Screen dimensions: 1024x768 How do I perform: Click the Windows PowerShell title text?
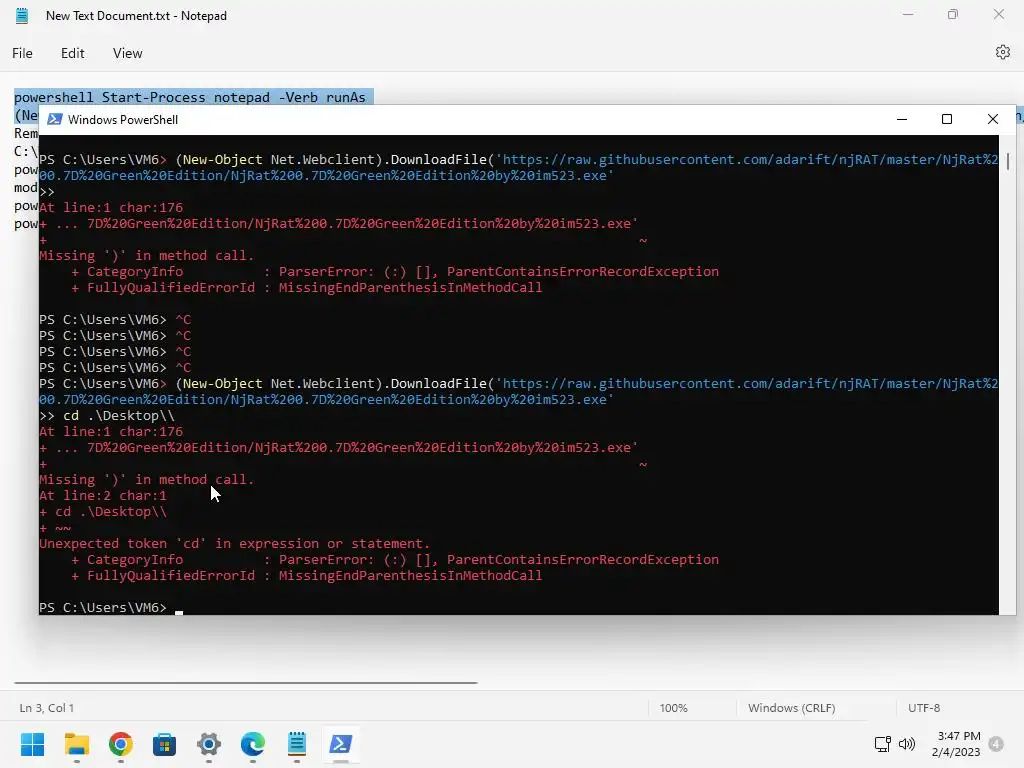[123, 120]
